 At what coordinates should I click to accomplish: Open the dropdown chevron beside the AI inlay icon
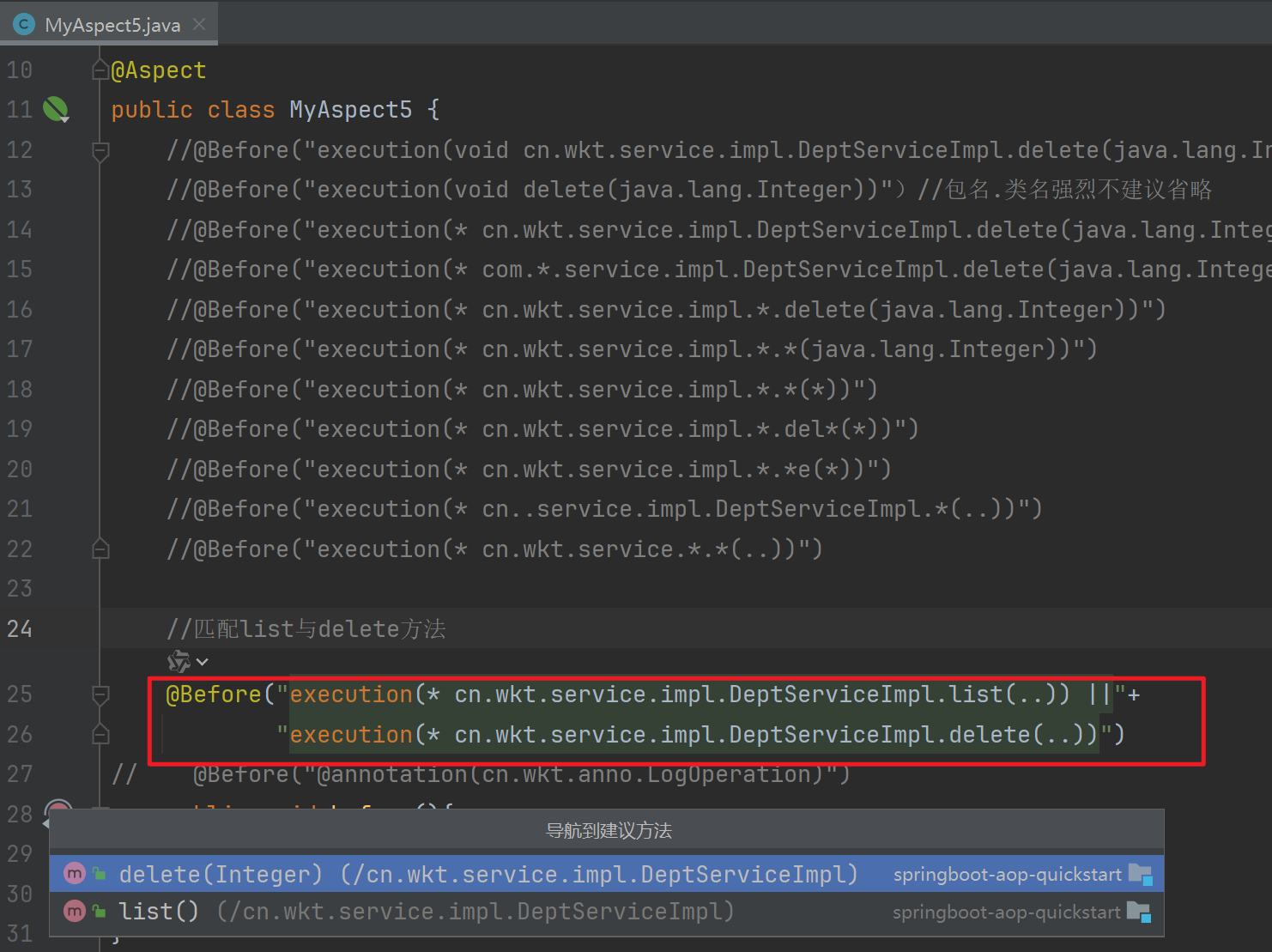(203, 662)
